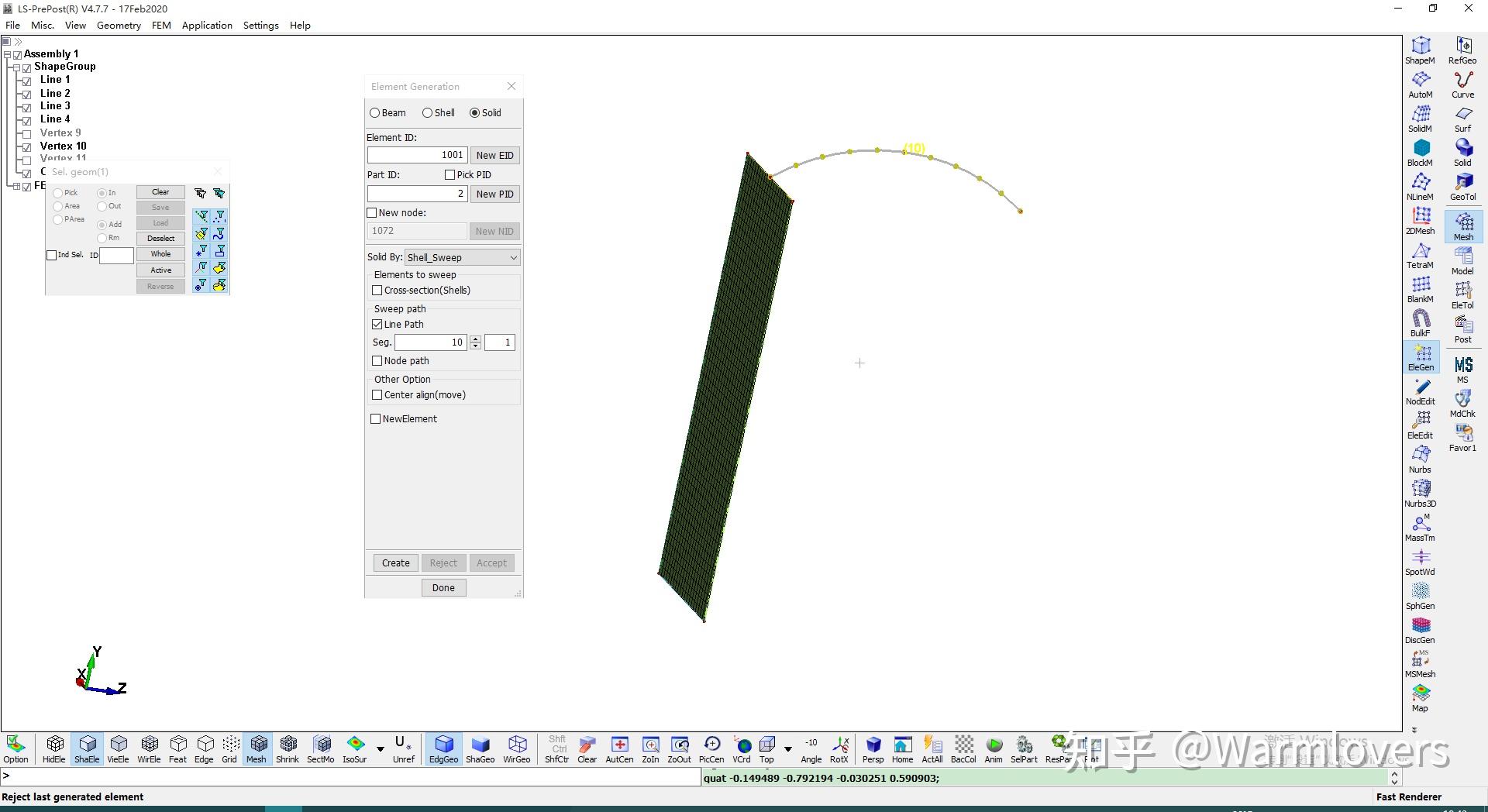Click the New PID button

click(x=494, y=194)
